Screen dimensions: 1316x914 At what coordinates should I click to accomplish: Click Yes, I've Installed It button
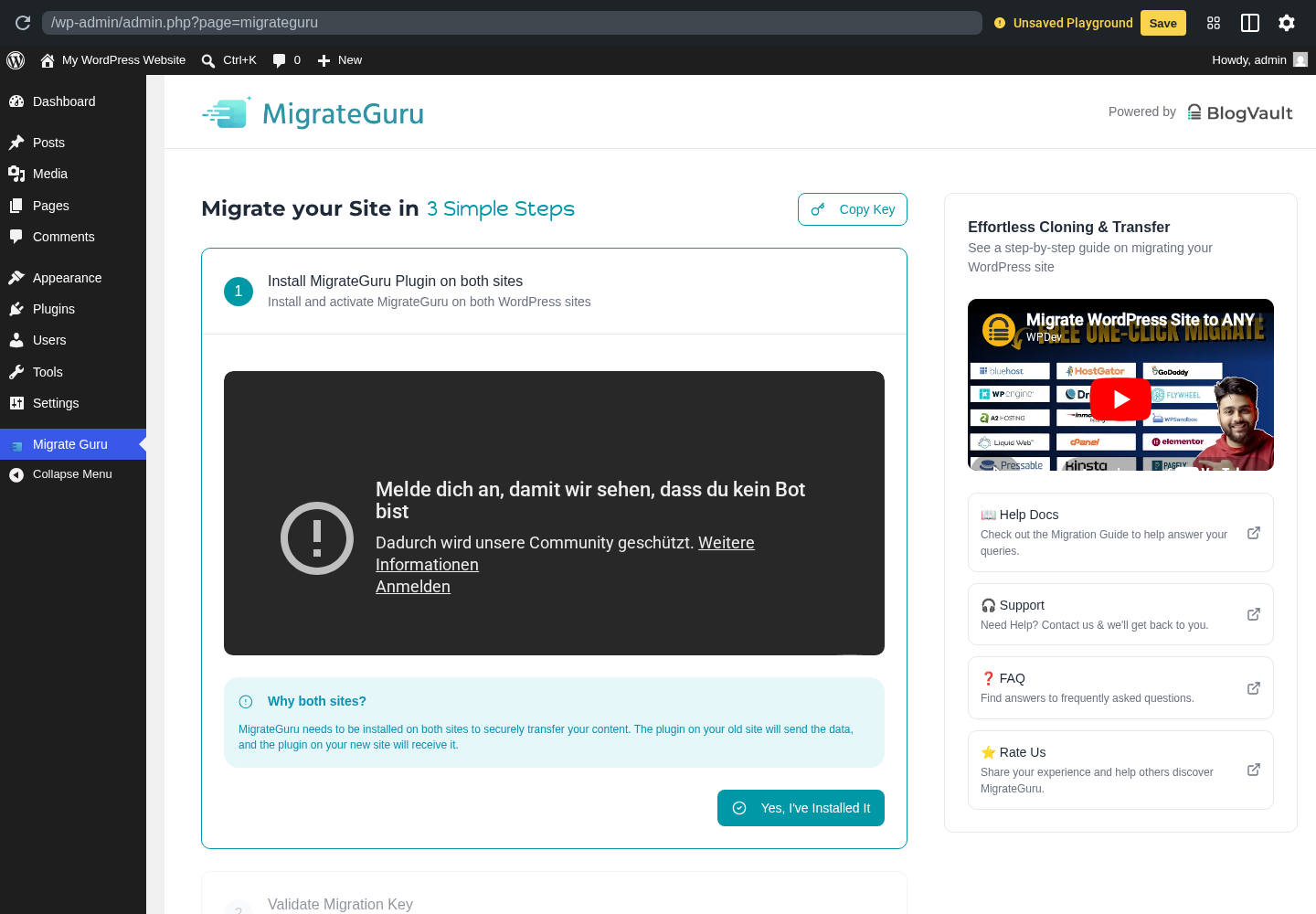[x=801, y=808]
